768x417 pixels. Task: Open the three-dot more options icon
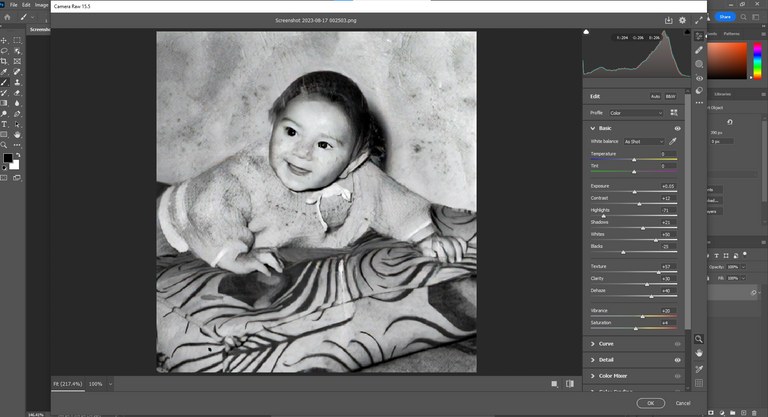pos(699,103)
